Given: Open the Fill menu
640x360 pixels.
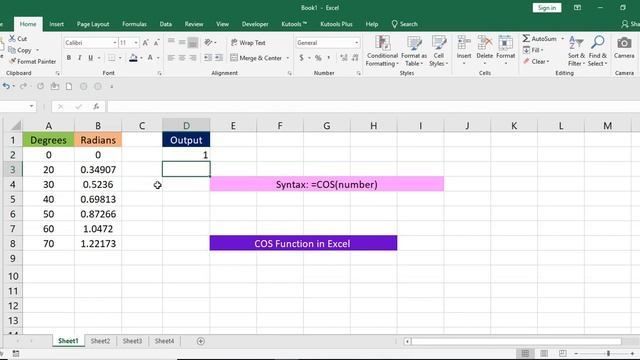Looking at the screenshot, I should coord(533,50).
